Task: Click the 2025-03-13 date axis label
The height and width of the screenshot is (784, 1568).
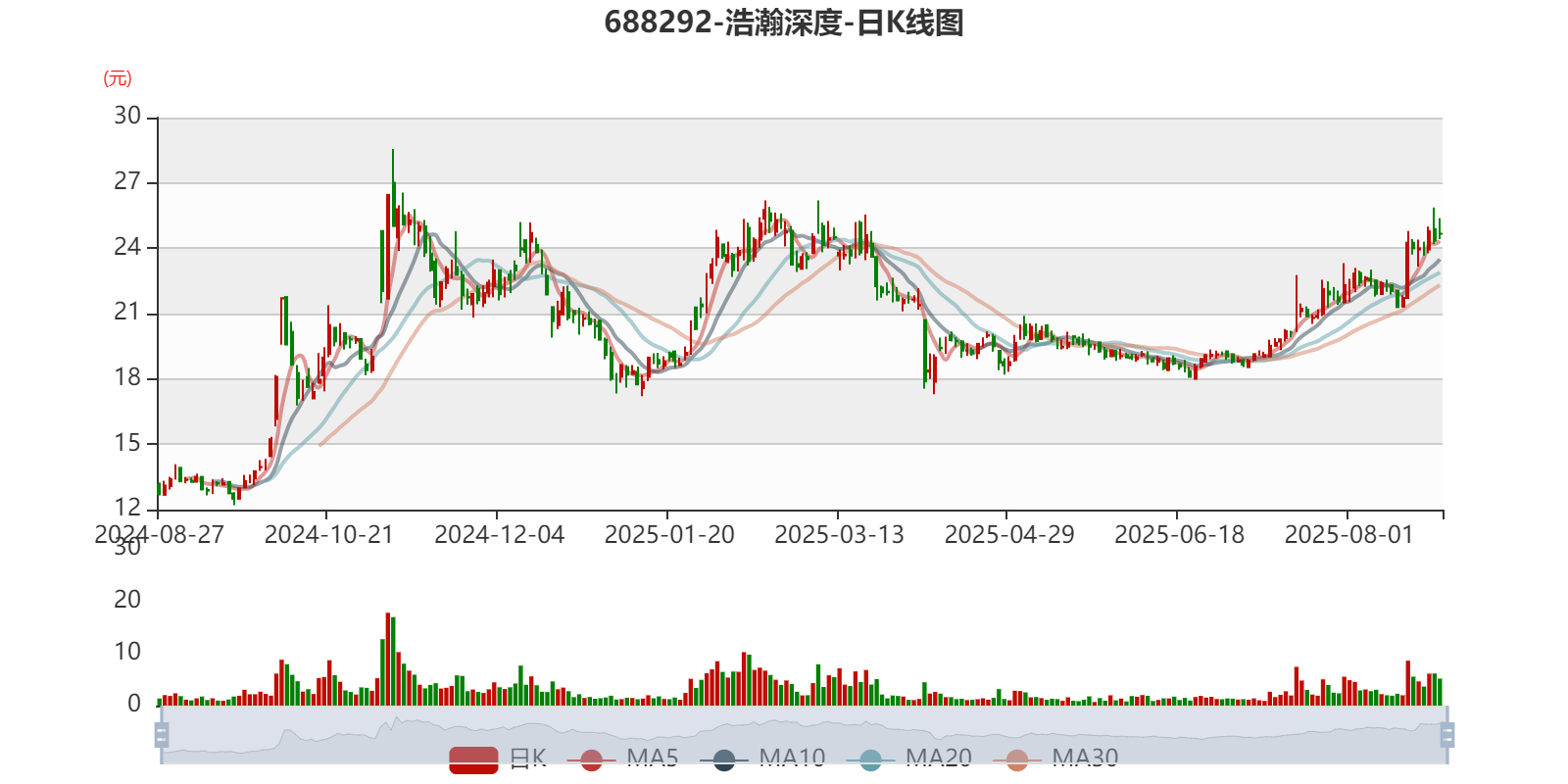Action: click(839, 535)
